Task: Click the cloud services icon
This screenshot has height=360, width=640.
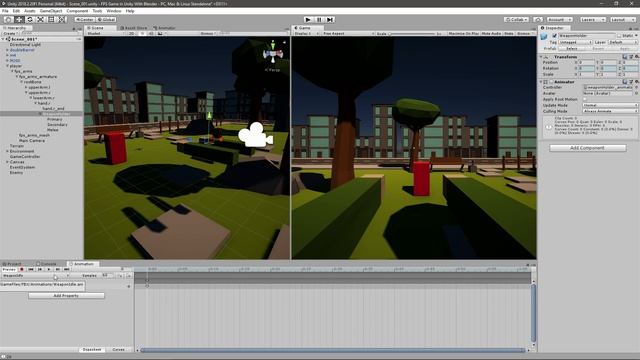Action: point(538,19)
